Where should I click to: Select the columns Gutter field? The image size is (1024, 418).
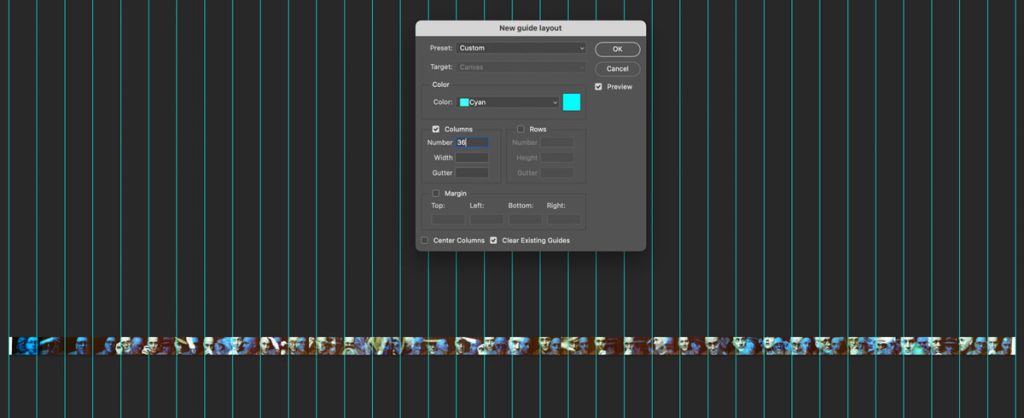point(472,173)
